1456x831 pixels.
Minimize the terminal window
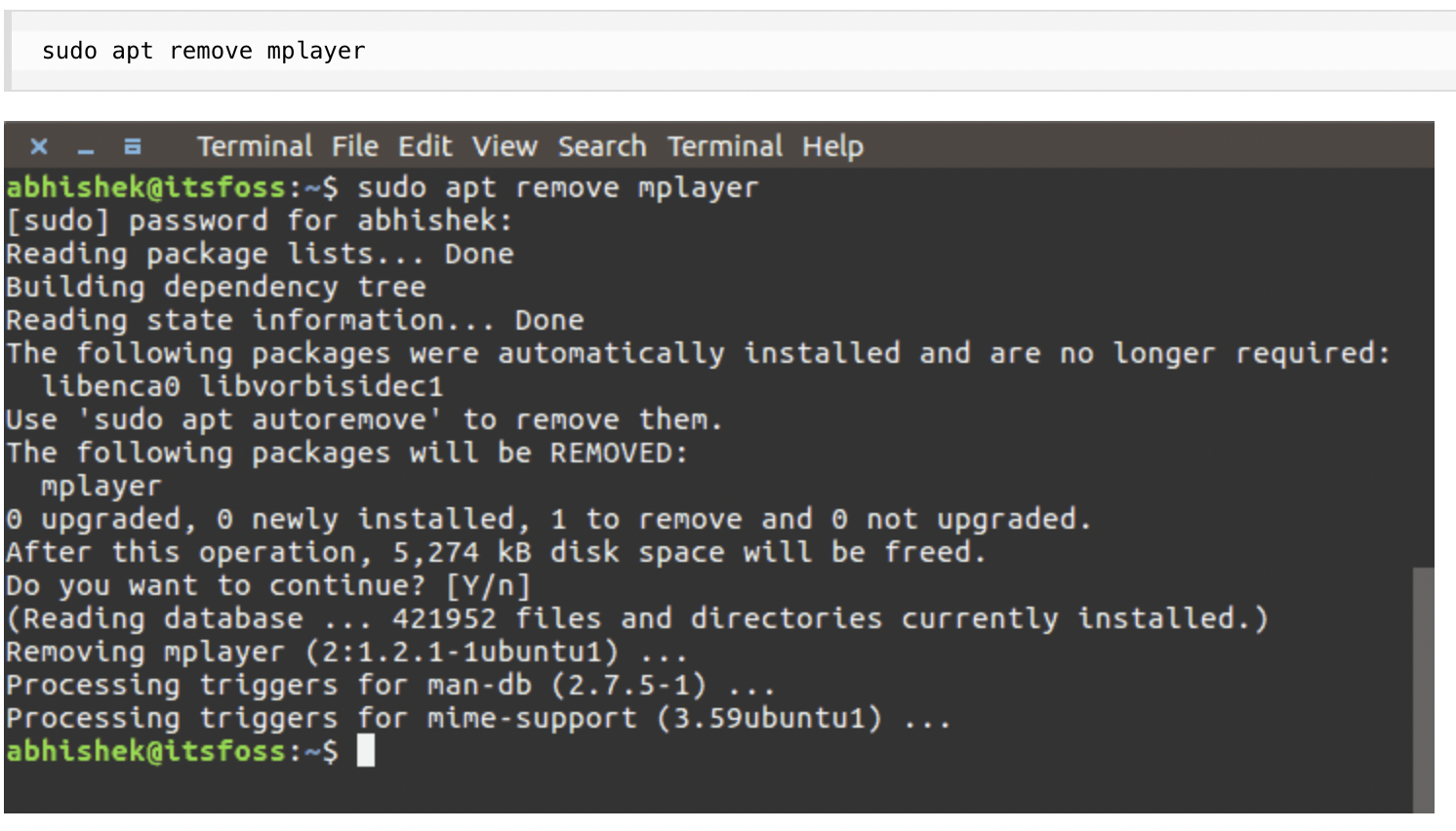point(86,151)
